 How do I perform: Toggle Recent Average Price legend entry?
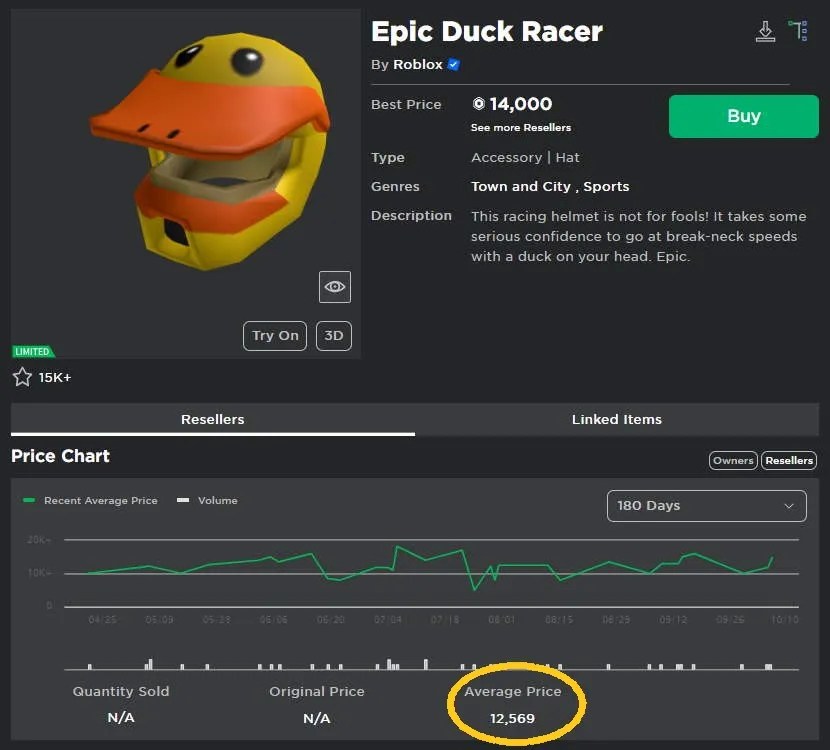[91, 500]
